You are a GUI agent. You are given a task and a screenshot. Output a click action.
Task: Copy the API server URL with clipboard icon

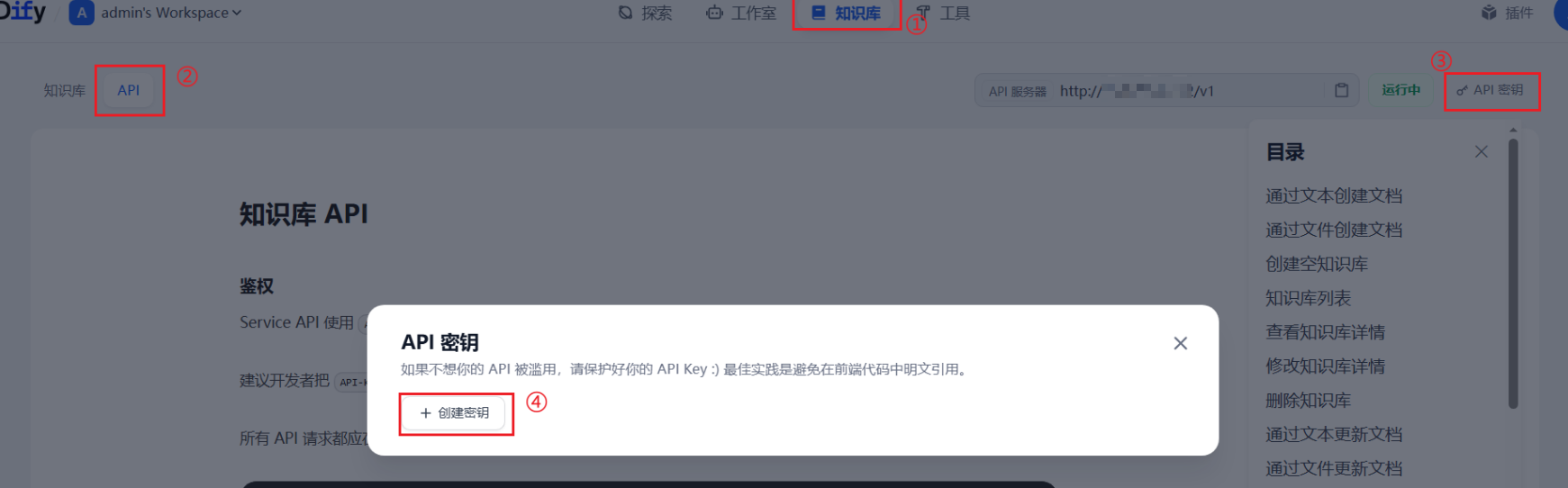point(1341,90)
